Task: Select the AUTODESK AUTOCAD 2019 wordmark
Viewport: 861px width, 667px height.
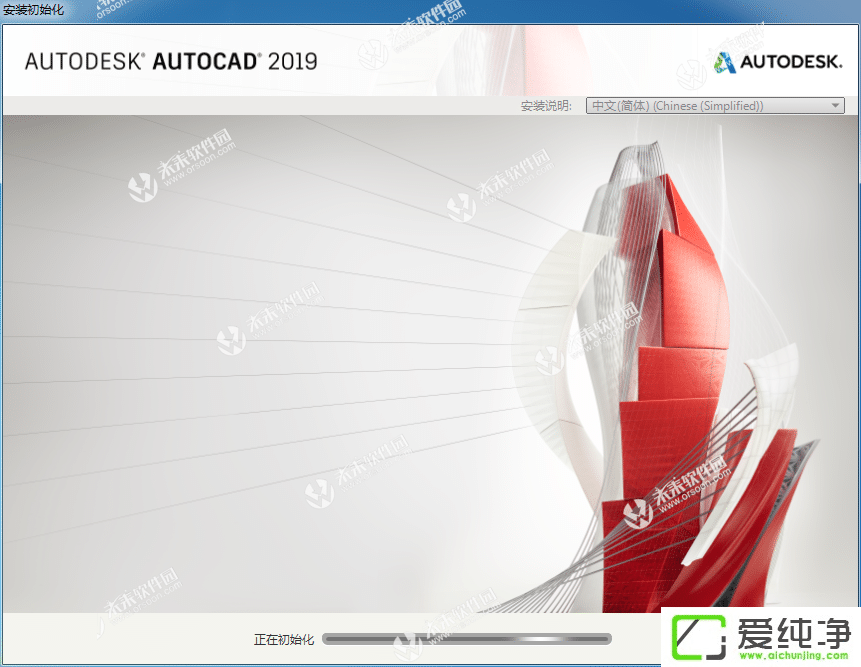Action: 170,61
